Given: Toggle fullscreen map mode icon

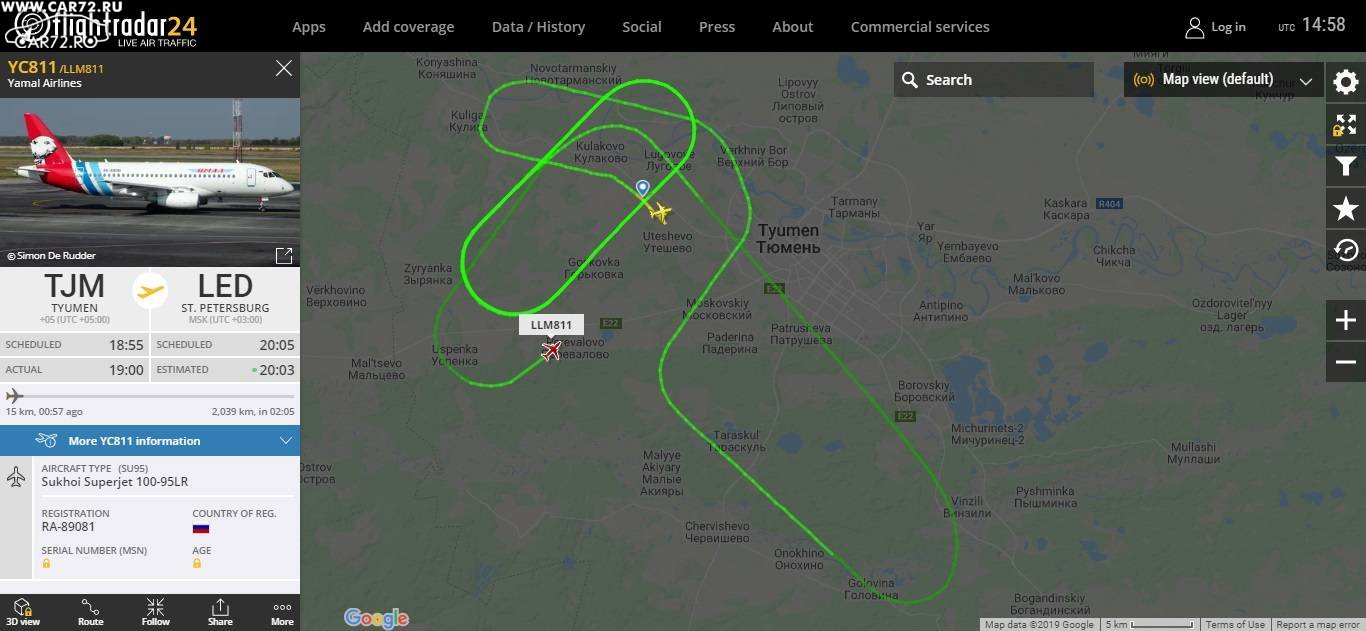Looking at the screenshot, I should tap(1346, 125).
